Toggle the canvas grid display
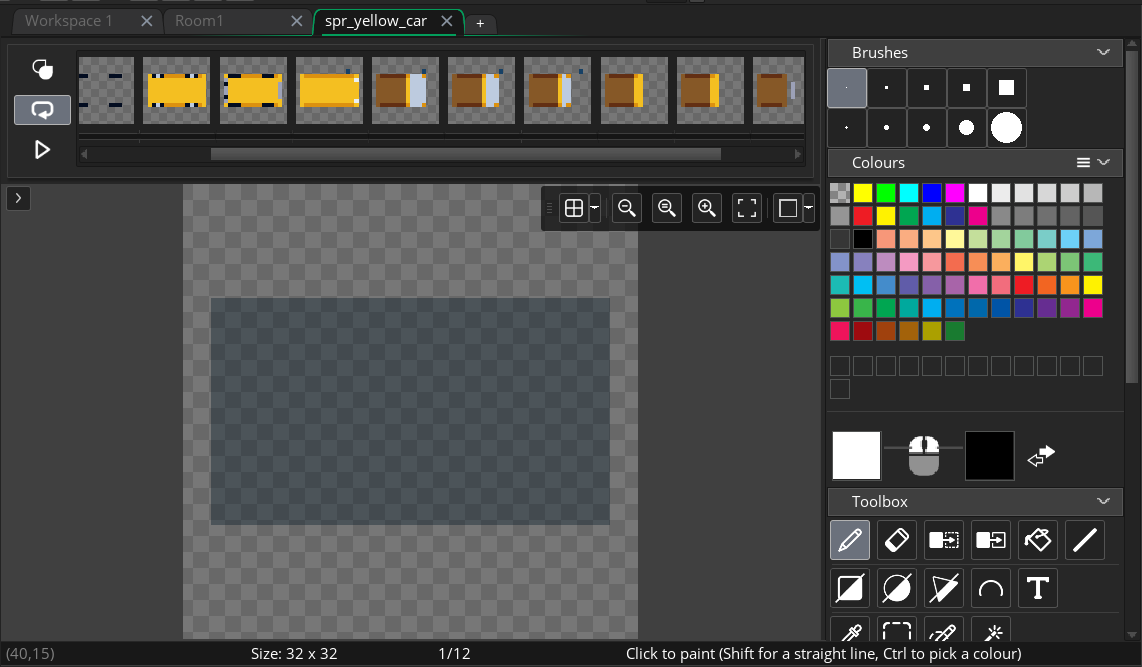 574,208
